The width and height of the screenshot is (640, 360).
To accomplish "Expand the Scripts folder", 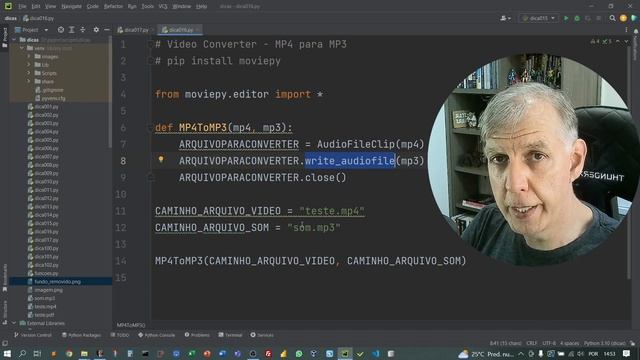I will tap(29, 73).
